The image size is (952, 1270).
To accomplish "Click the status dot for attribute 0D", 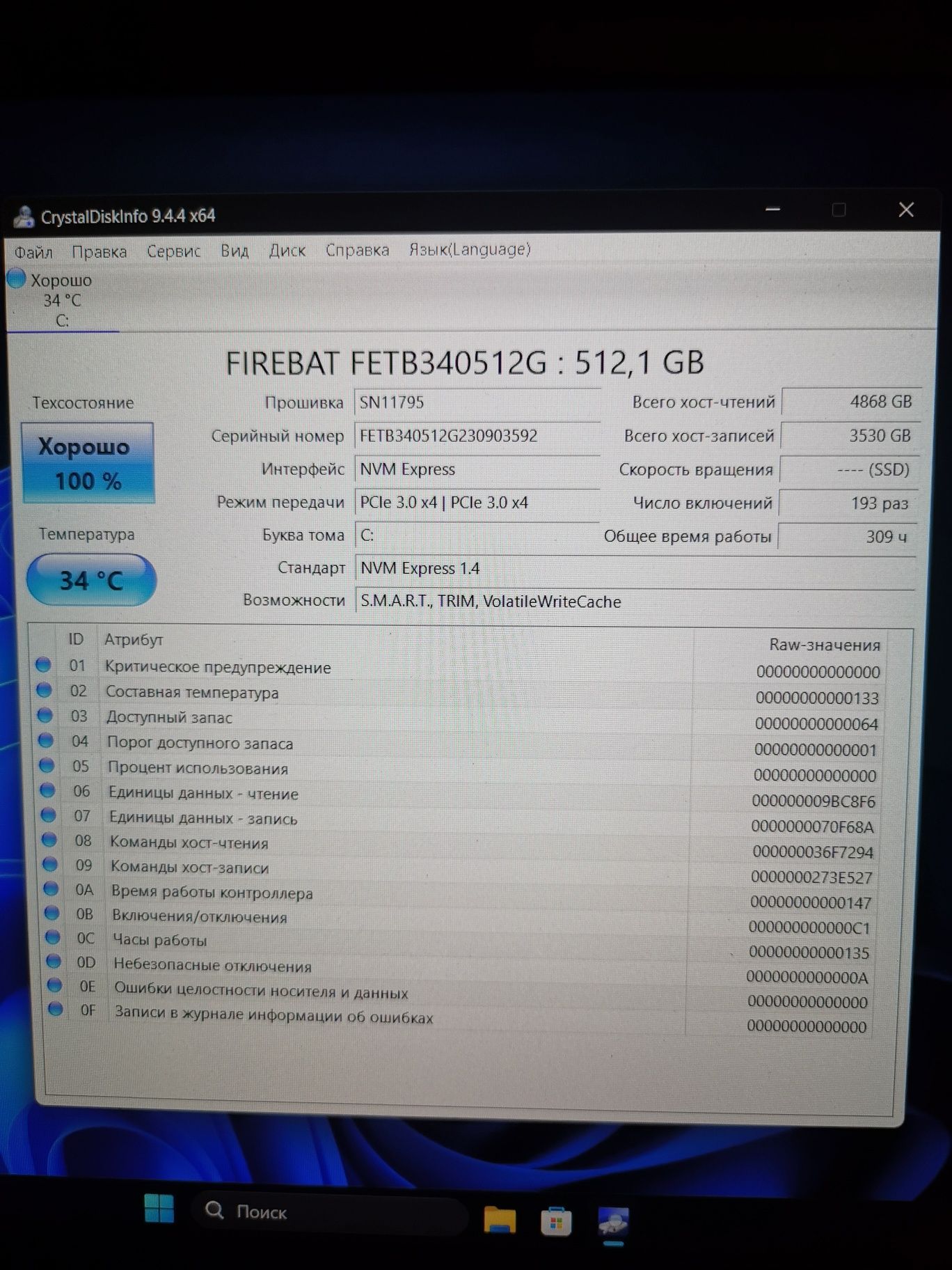I will point(54,962).
